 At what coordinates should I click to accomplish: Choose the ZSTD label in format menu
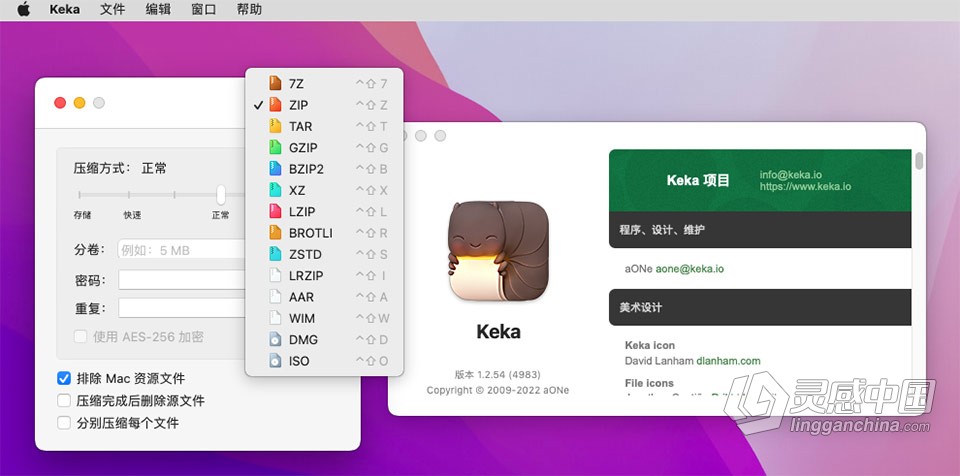coord(306,254)
